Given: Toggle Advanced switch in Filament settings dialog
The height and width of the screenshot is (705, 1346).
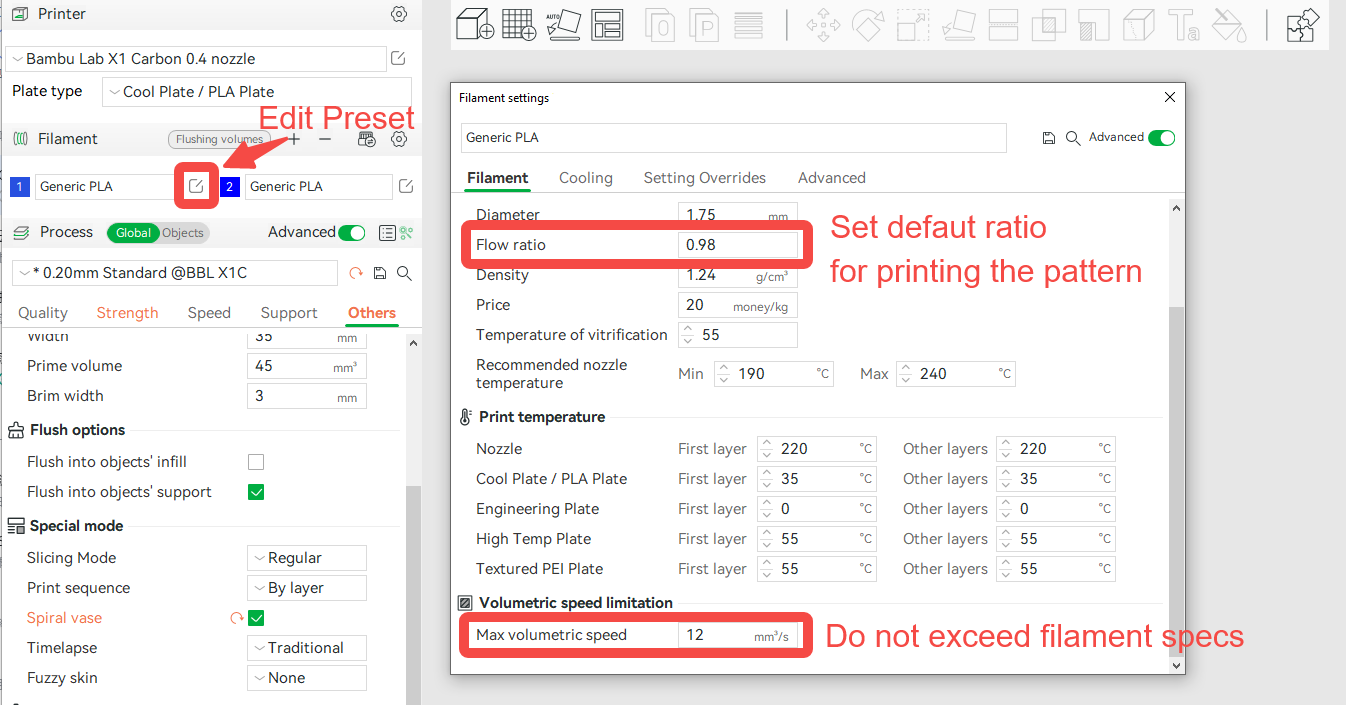Looking at the screenshot, I should coord(1162,138).
